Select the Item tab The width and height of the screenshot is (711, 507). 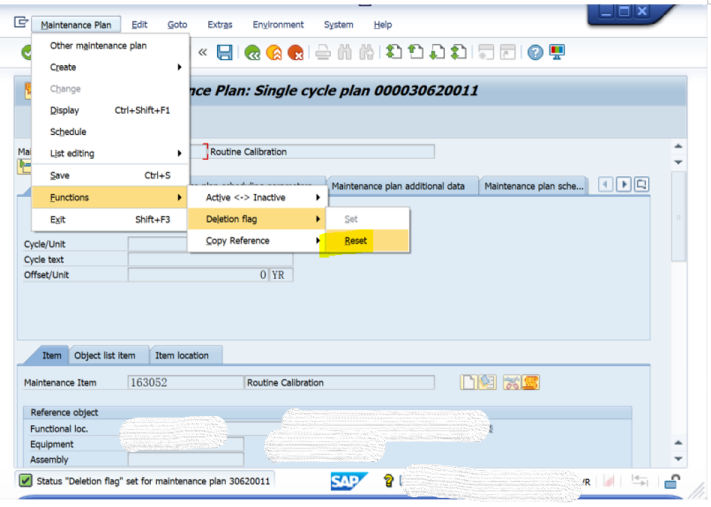coord(52,356)
